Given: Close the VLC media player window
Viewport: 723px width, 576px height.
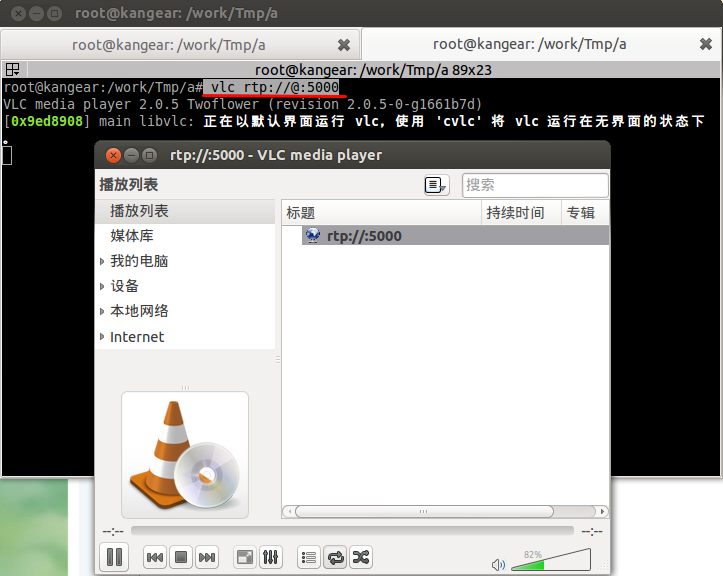Looking at the screenshot, I should click(x=113, y=155).
